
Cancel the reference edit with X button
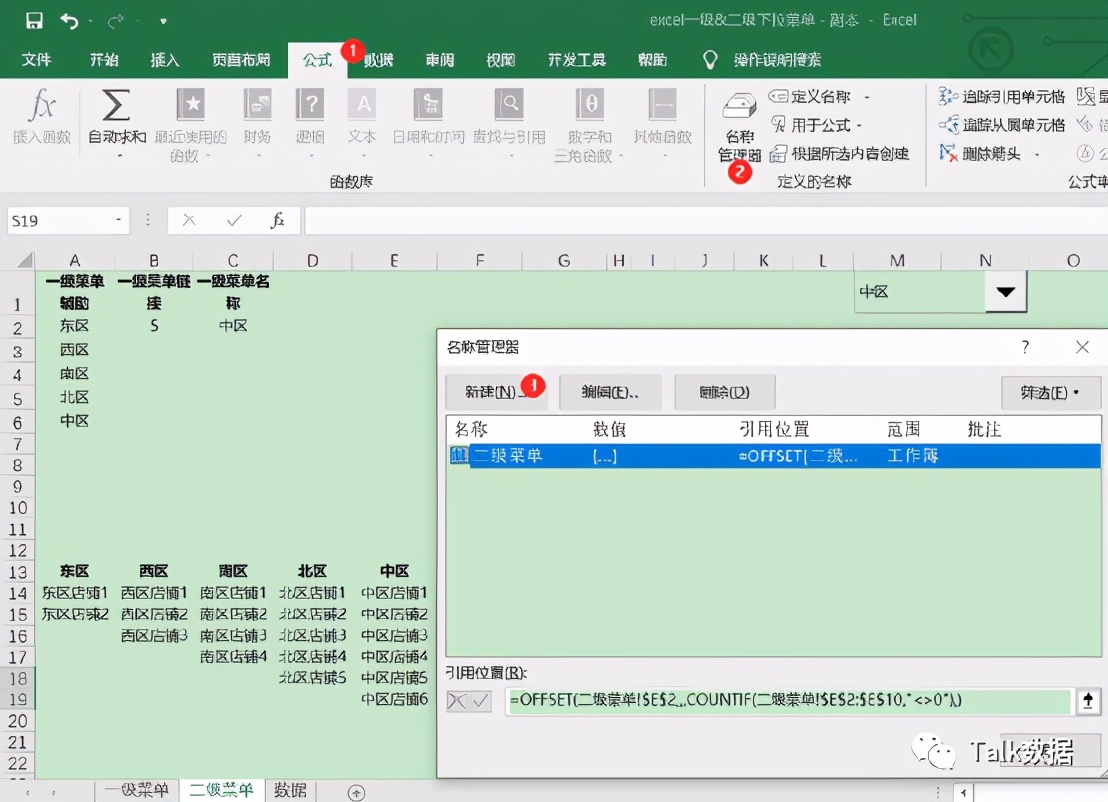click(458, 702)
